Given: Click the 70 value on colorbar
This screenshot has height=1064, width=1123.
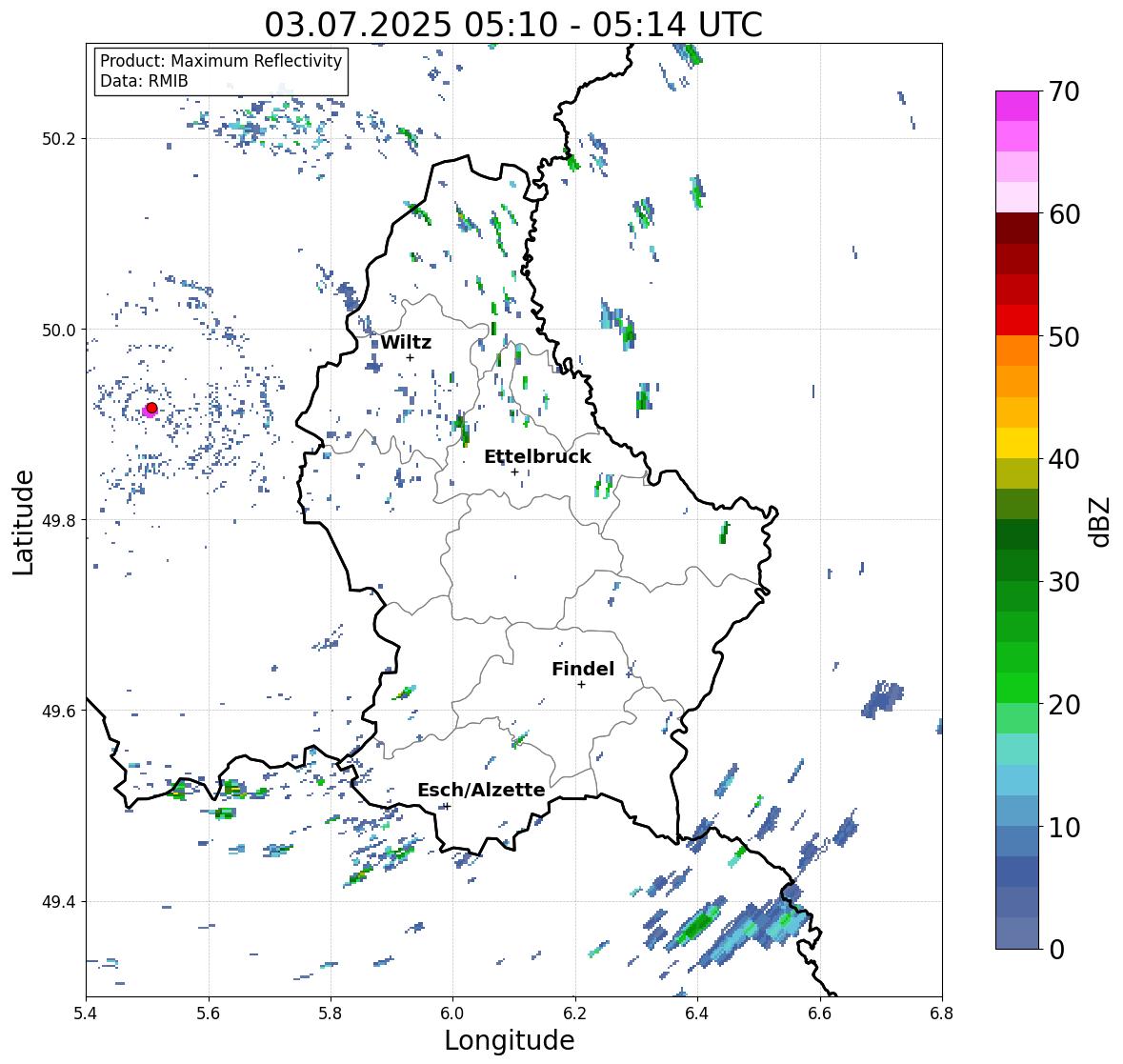Looking at the screenshot, I should coord(1064,91).
